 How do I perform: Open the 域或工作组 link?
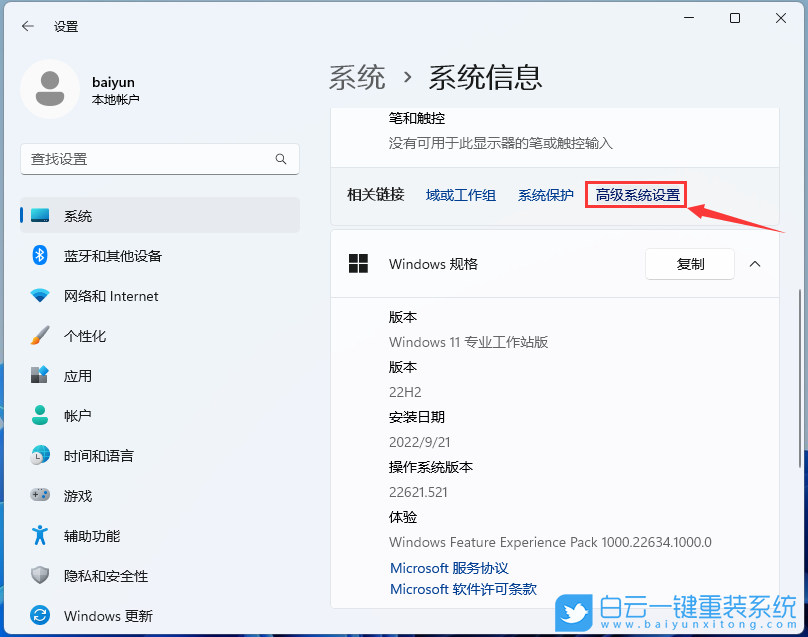click(x=461, y=195)
